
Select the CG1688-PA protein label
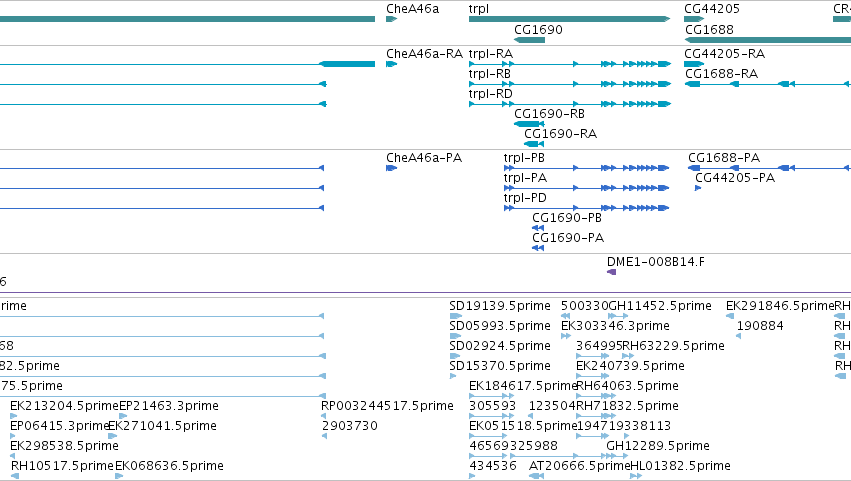click(724, 158)
